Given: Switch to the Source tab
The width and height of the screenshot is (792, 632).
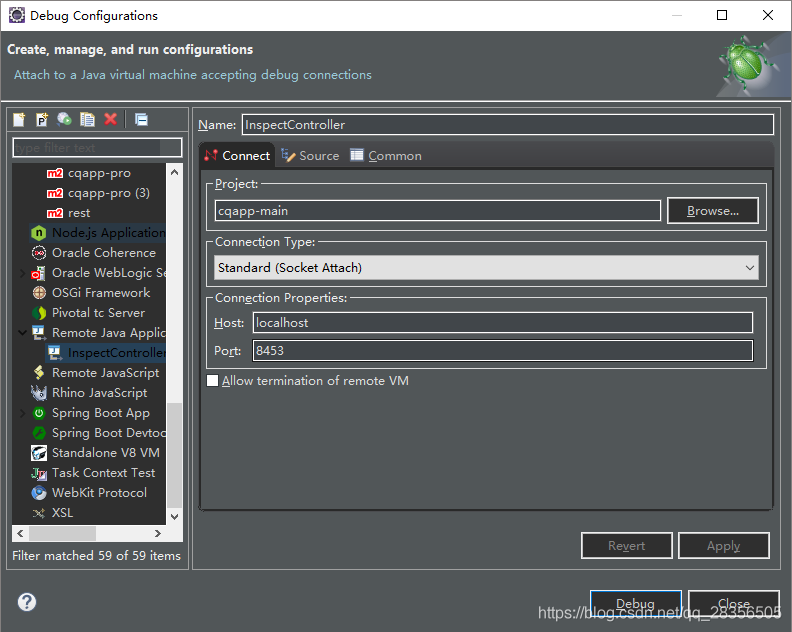Looking at the screenshot, I should [310, 156].
